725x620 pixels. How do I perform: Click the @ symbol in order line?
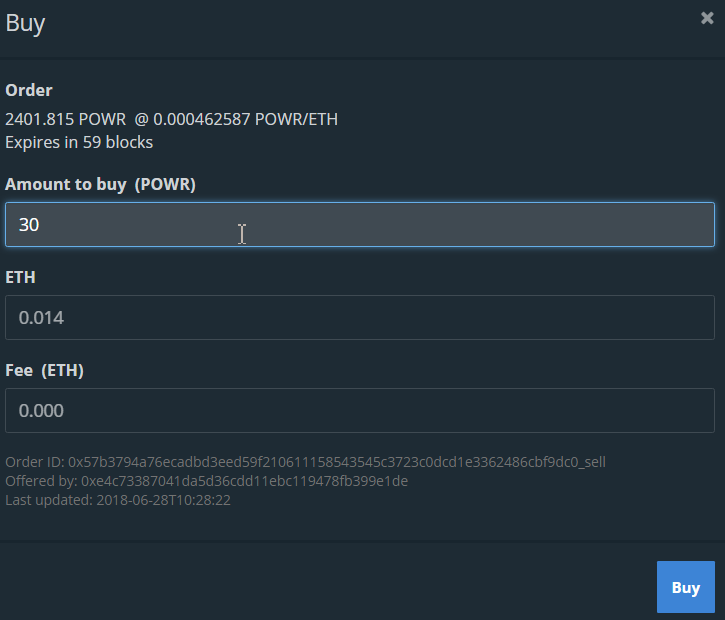pyautogui.click(x=142, y=120)
